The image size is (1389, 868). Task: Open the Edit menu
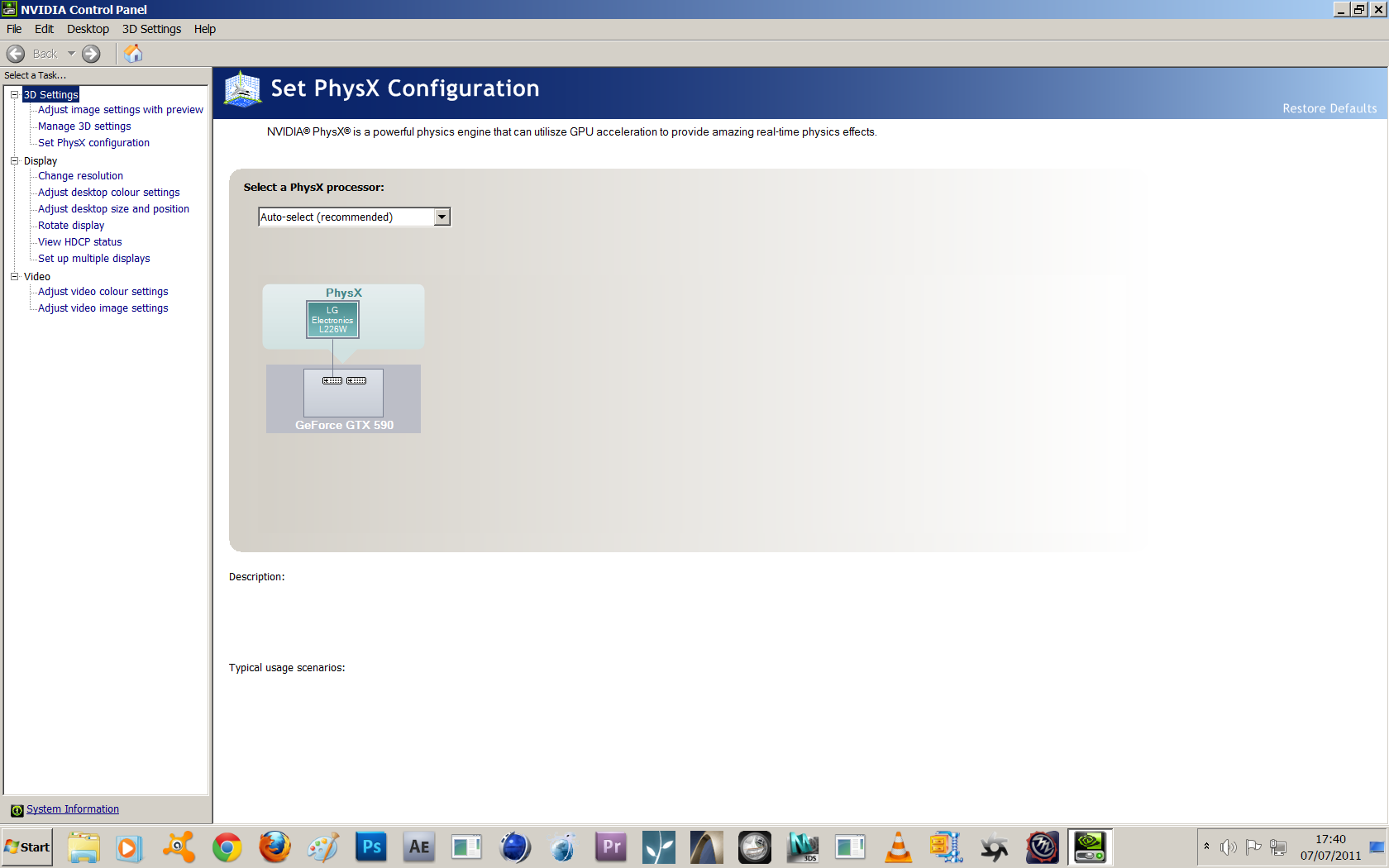(44, 29)
